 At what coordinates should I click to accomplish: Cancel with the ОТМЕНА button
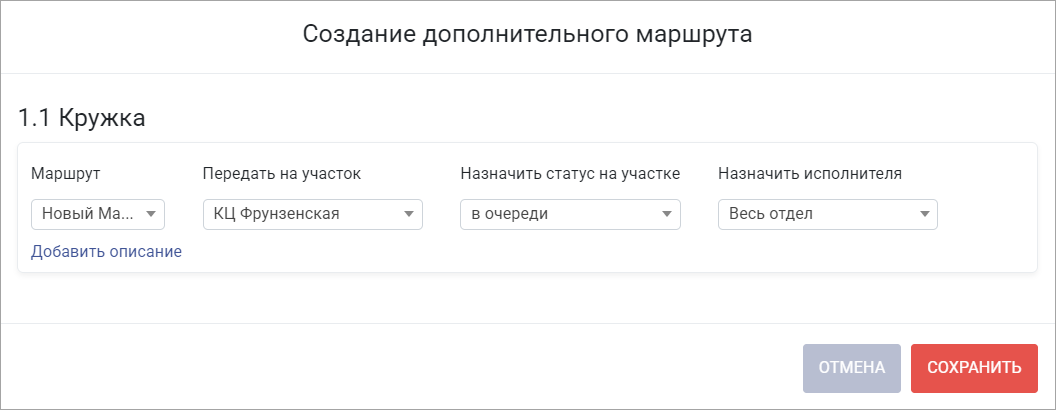coord(851,368)
